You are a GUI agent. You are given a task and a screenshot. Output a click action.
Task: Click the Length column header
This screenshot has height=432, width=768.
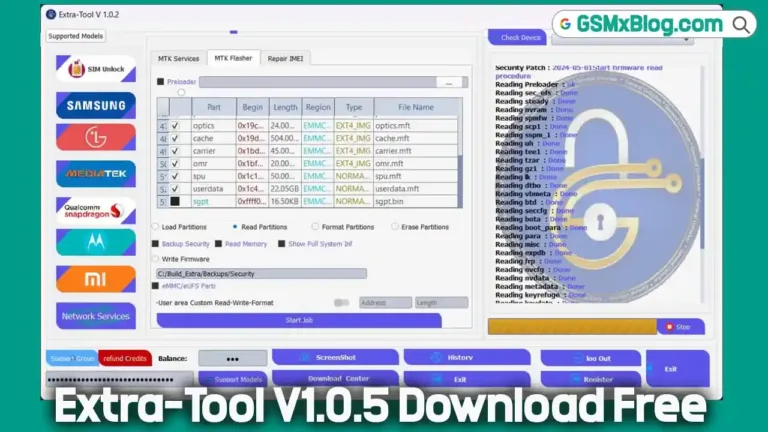click(x=285, y=107)
